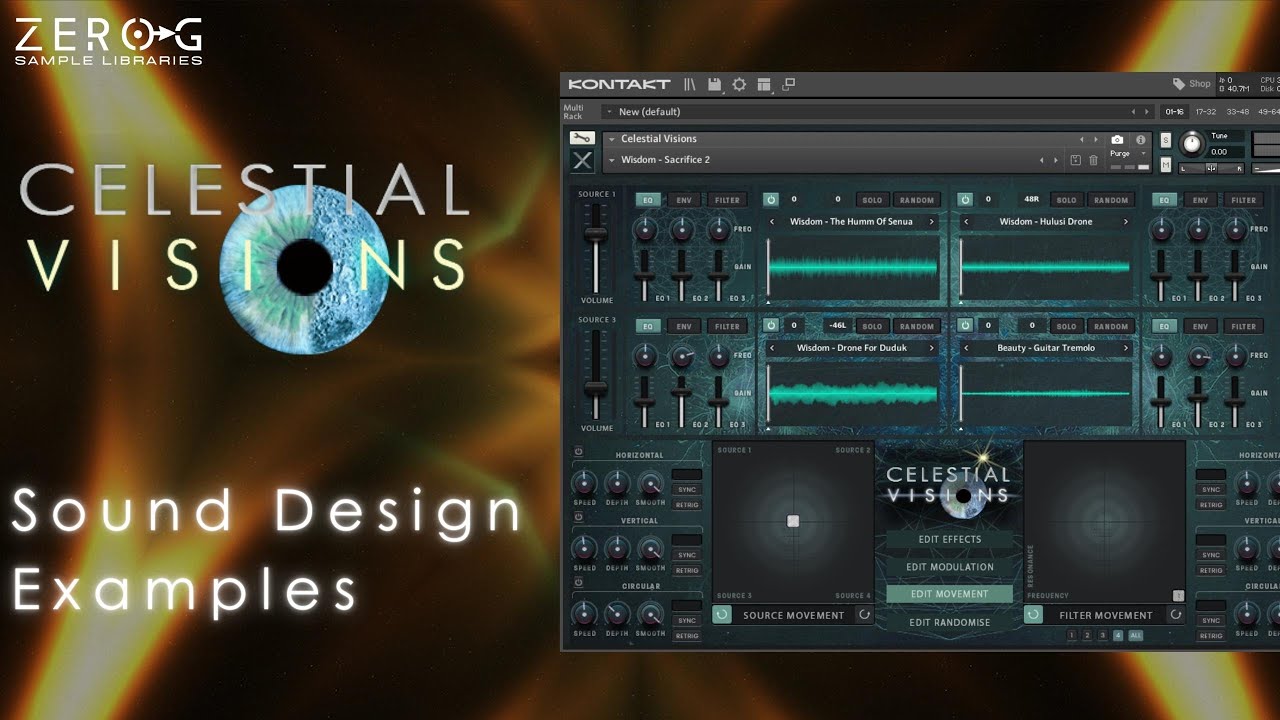Randomize the Hulusi Drone source with RANDOM
Screen dimensions: 1280x720
1110,200
